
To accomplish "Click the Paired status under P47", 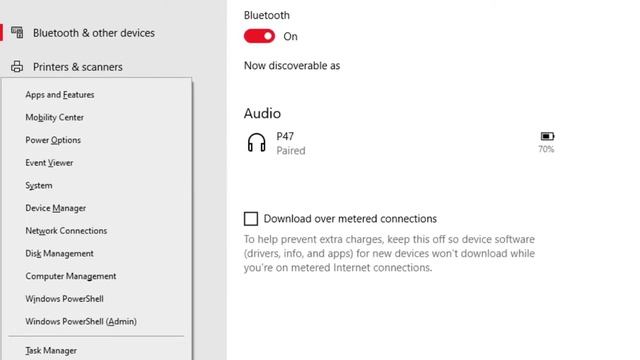I will [291, 151].
